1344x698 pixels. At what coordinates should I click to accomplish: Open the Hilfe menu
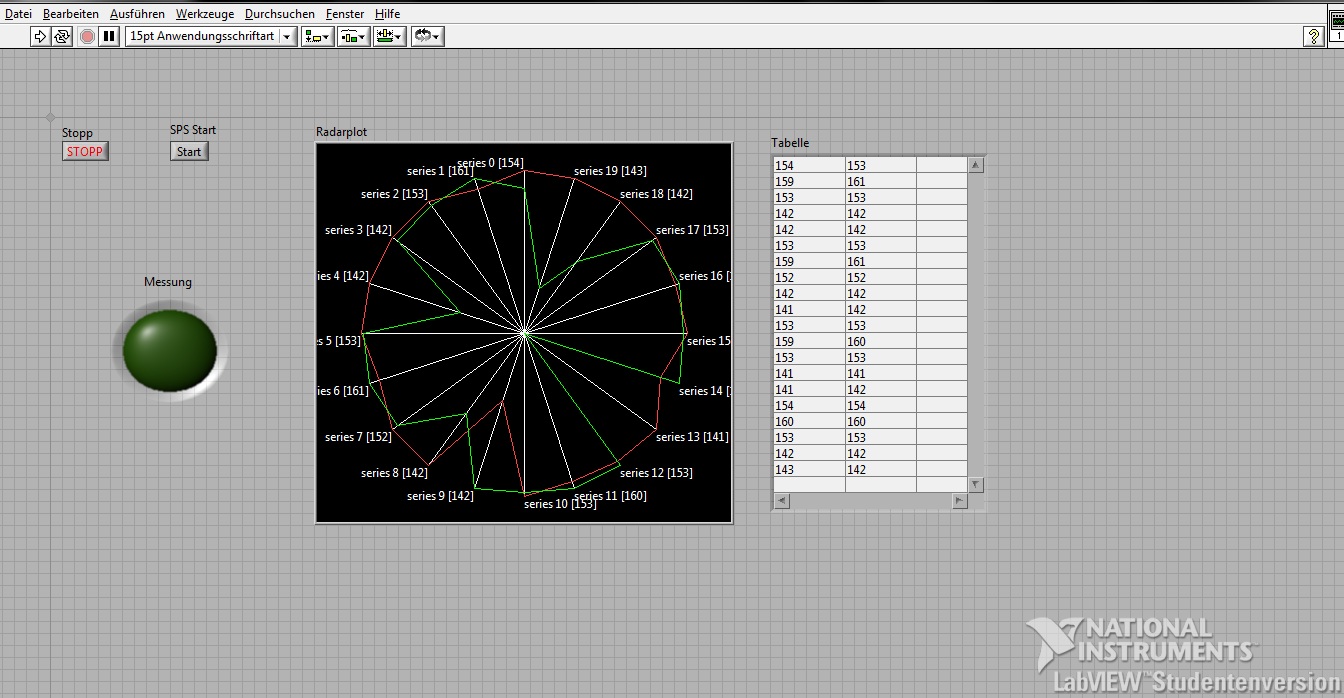click(387, 14)
